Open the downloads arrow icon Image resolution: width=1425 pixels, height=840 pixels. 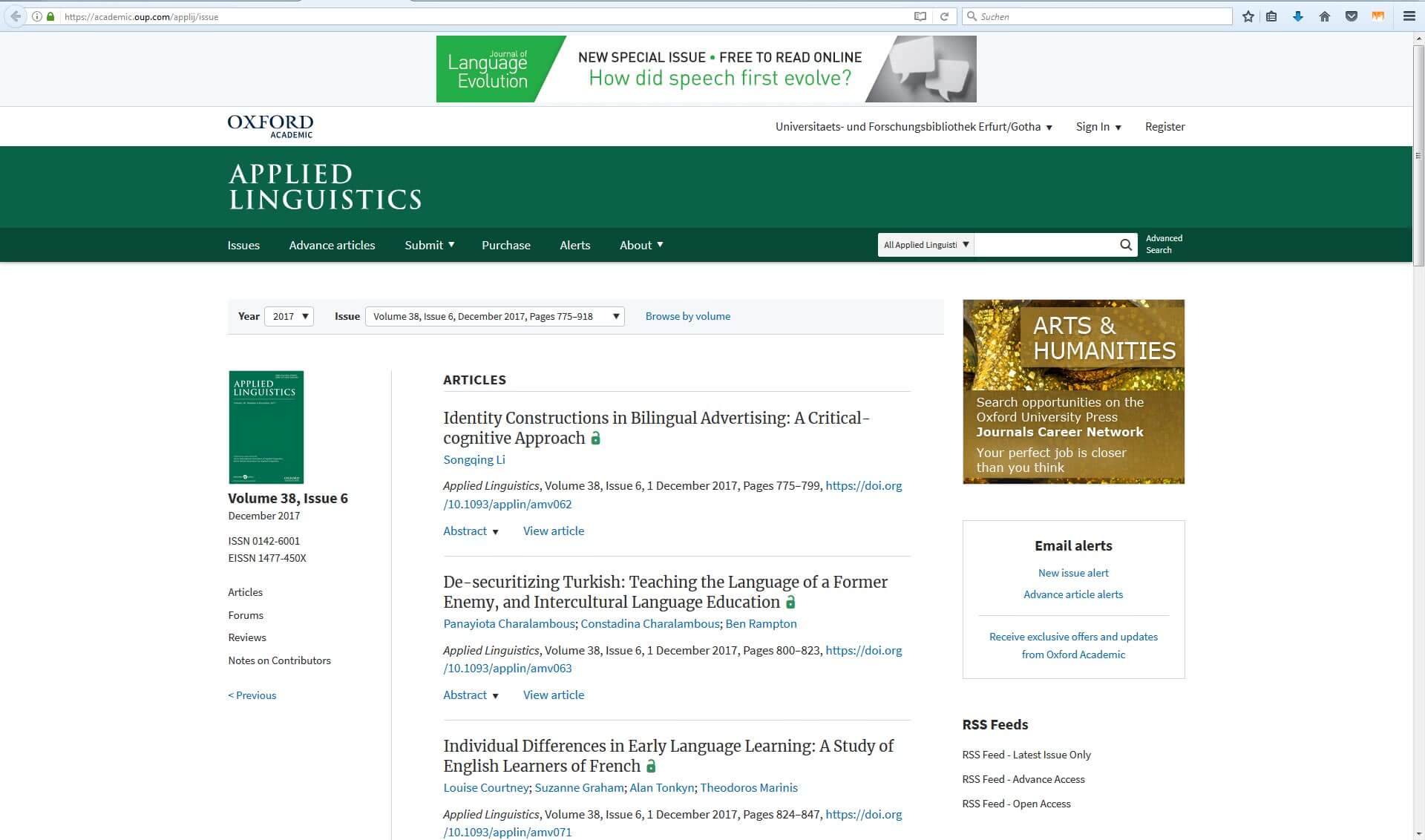click(1298, 16)
